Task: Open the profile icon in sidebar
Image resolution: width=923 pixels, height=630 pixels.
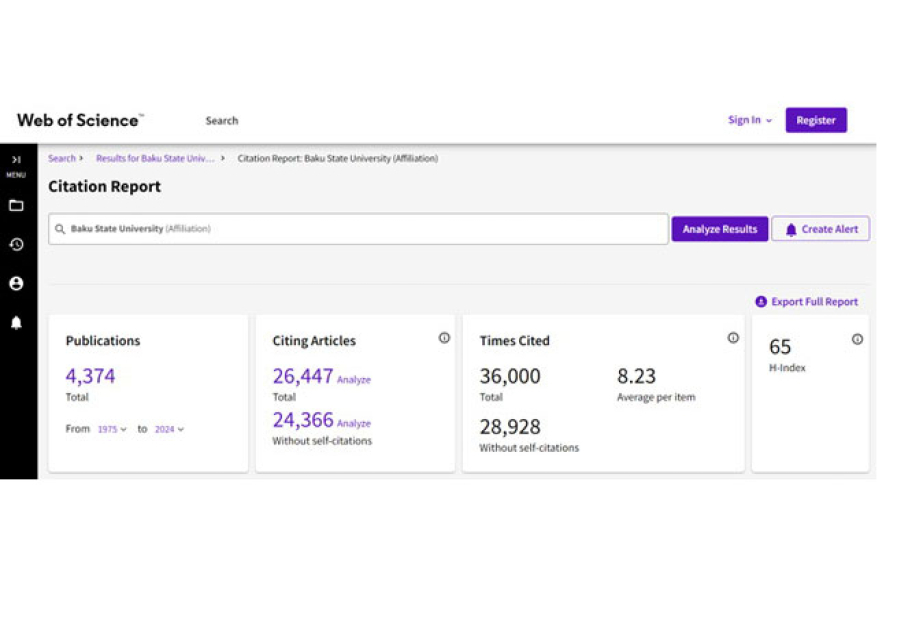Action: (16, 283)
